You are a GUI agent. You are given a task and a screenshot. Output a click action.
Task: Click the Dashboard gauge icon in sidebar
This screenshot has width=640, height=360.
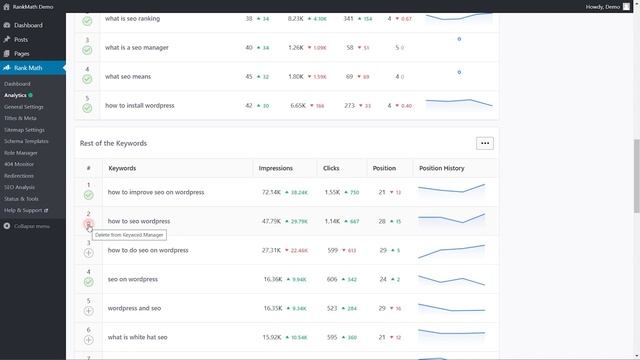point(7,25)
